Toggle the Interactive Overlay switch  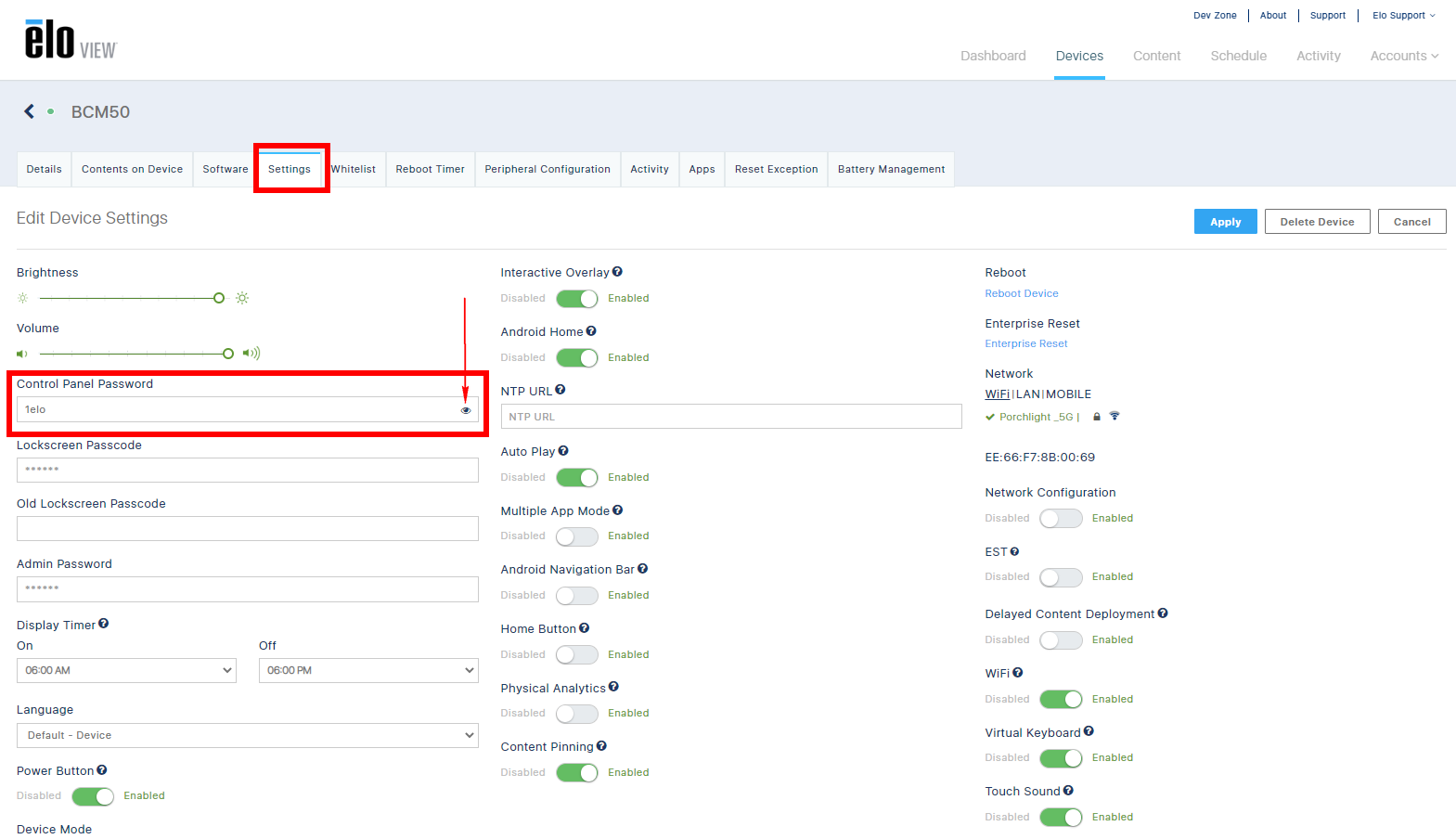[577, 299]
